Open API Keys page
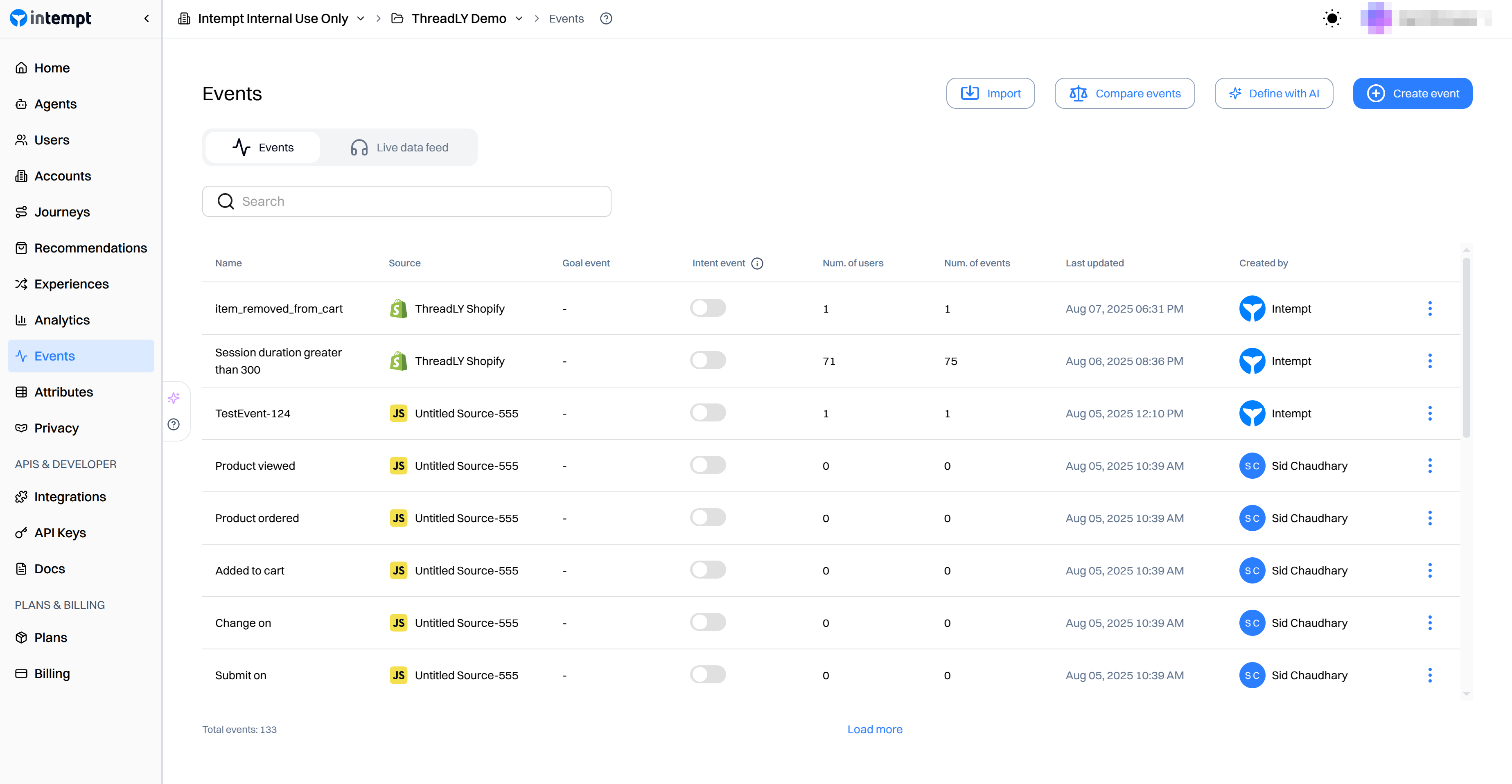 click(81, 533)
